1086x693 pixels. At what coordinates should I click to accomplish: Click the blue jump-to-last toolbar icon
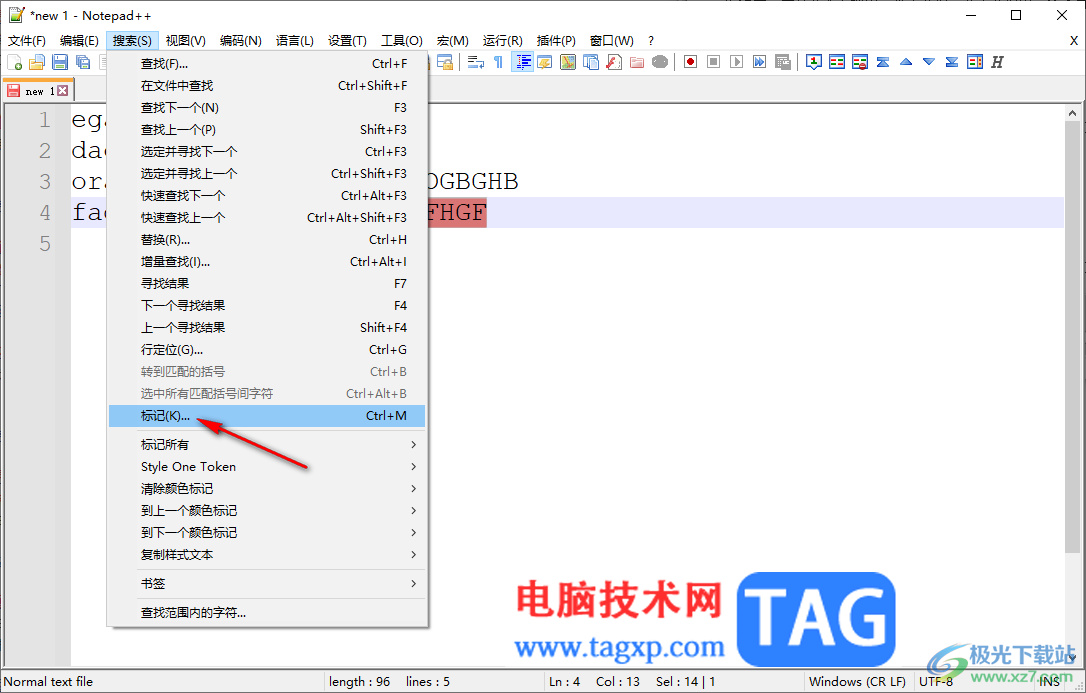coord(952,62)
